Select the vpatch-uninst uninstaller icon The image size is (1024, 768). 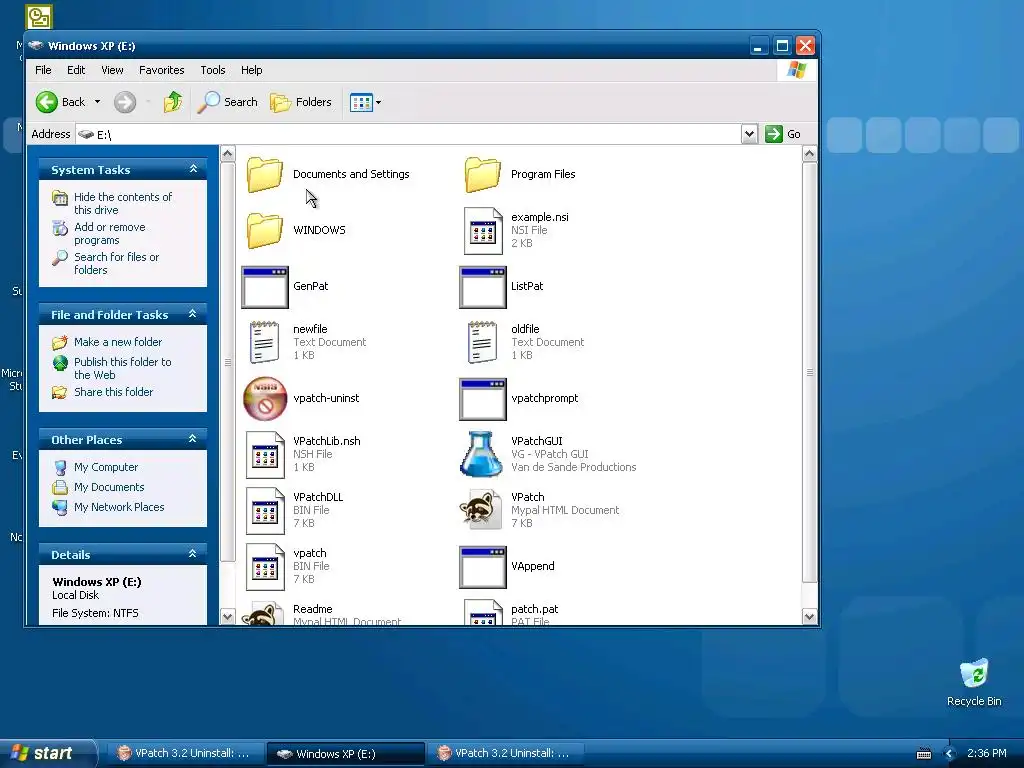(x=264, y=398)
